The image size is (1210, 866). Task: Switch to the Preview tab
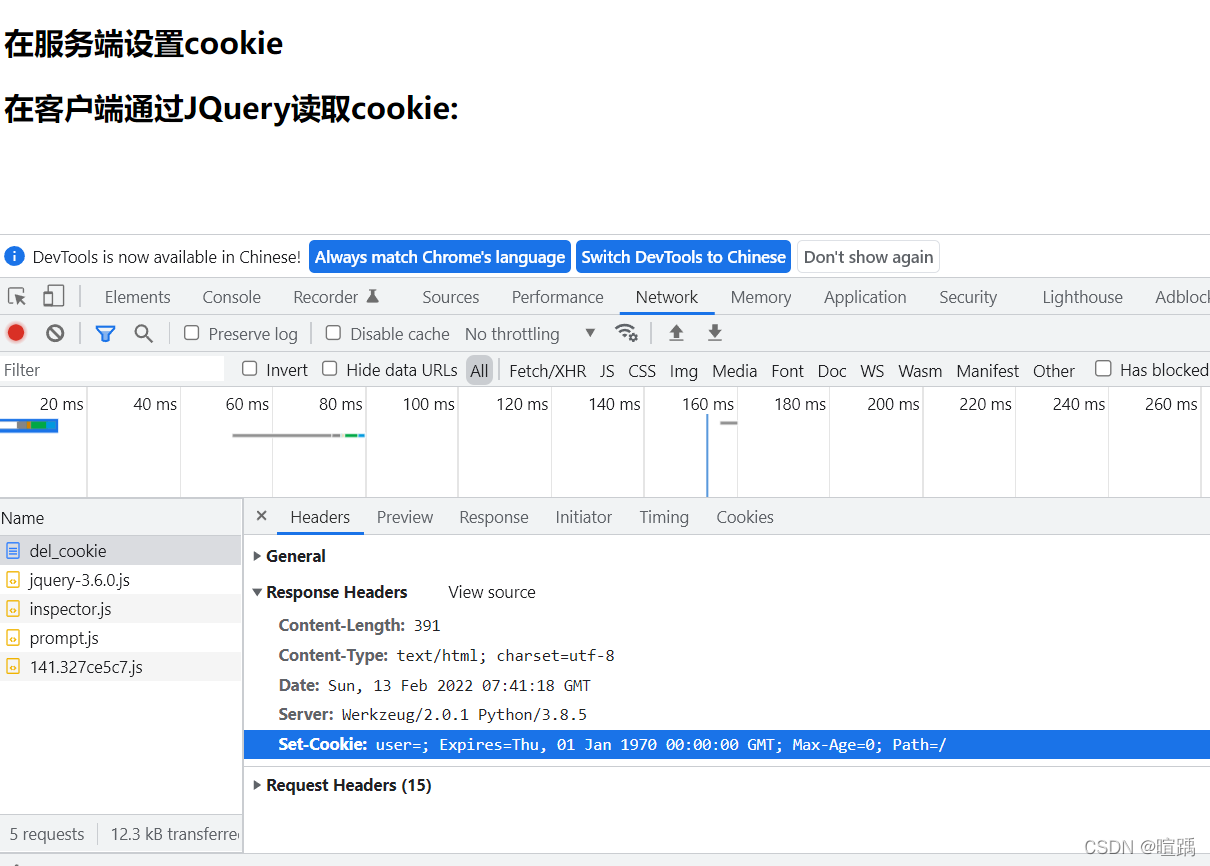(405, 517)
